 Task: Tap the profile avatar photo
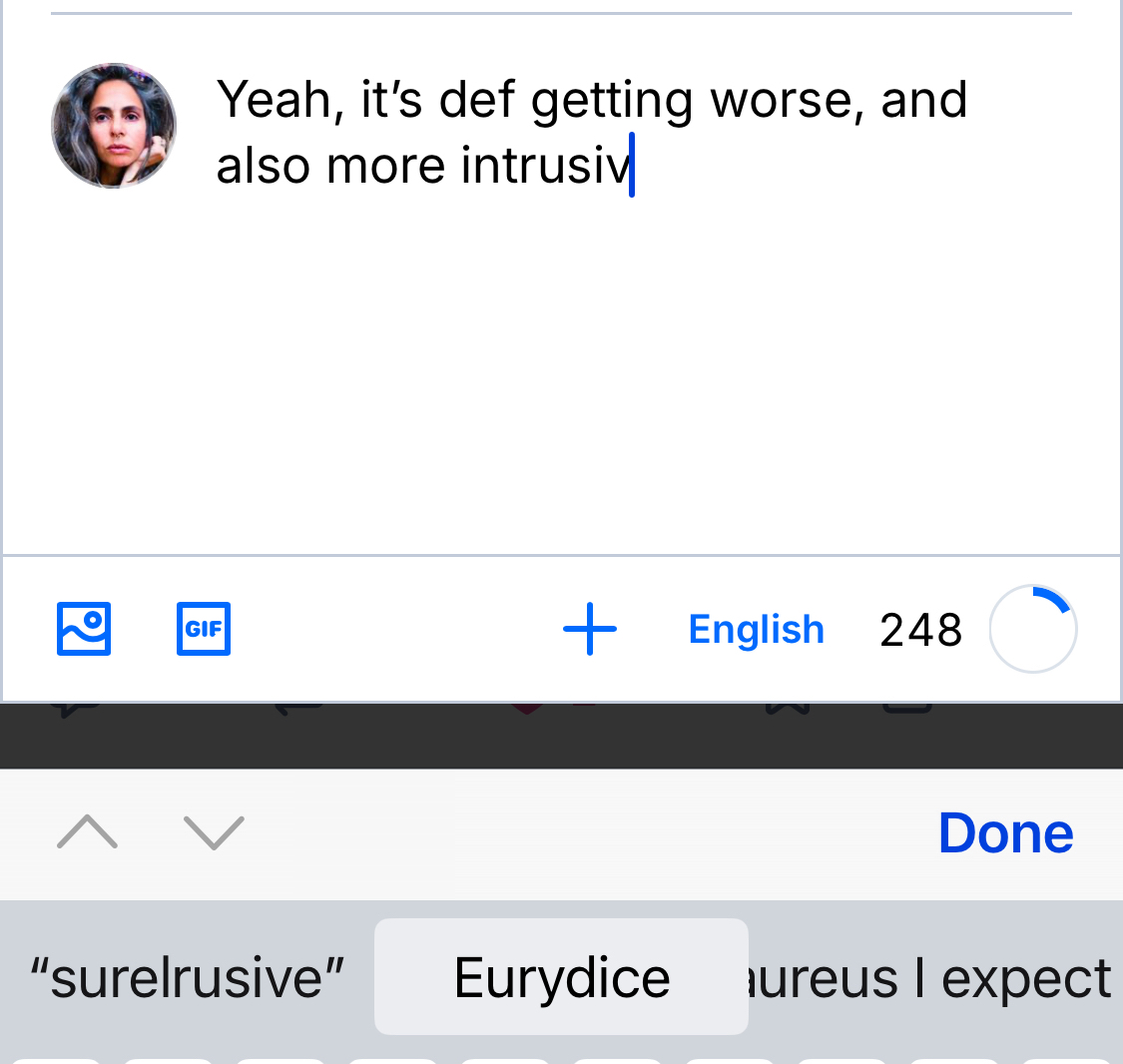click(x=114, y=126)
